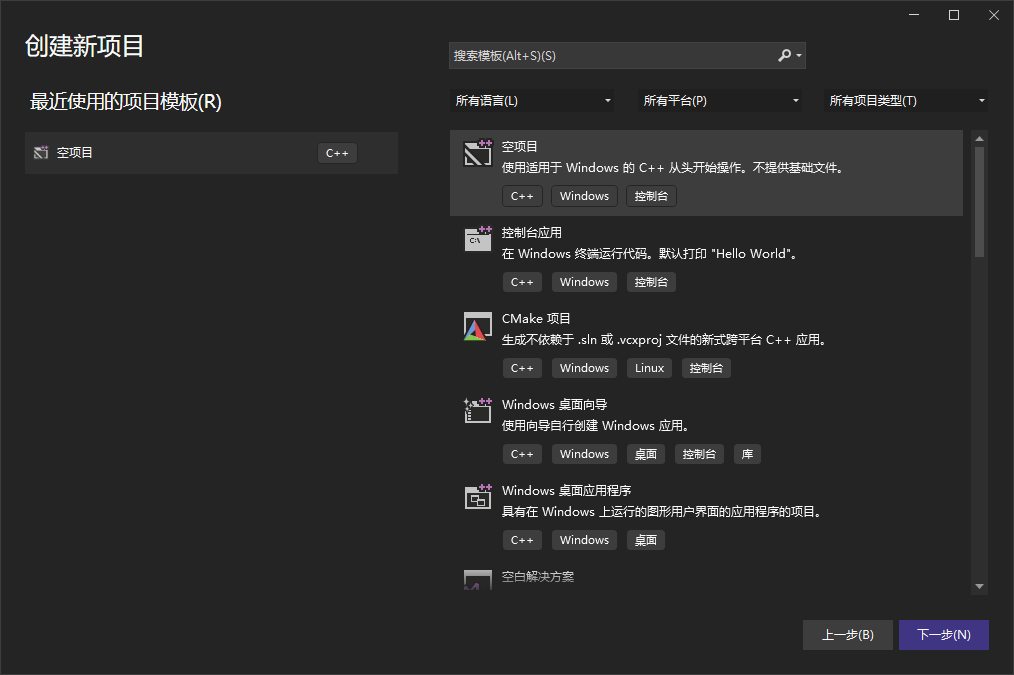Click the 下一步(N) button
The image size is (1014, 675).
tap(944, 635)
